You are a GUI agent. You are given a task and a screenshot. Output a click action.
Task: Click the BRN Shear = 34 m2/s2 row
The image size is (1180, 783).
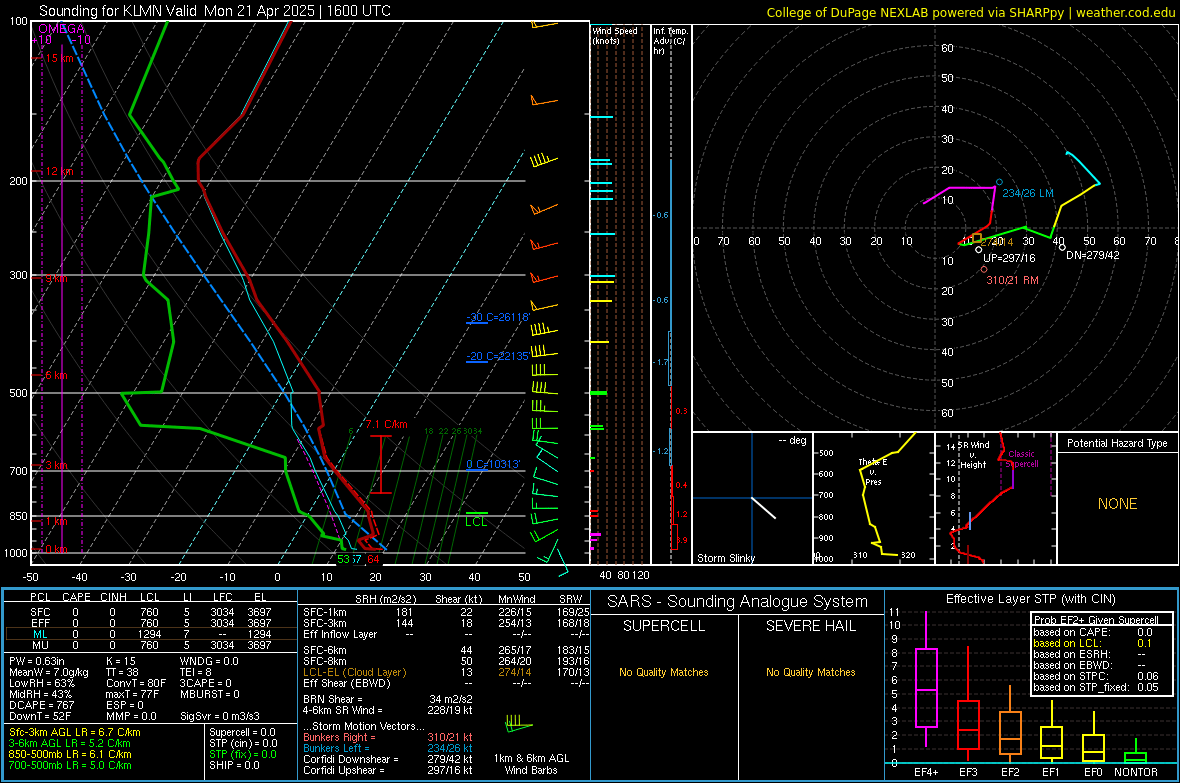pyautogui.click(x=388, y=699)
